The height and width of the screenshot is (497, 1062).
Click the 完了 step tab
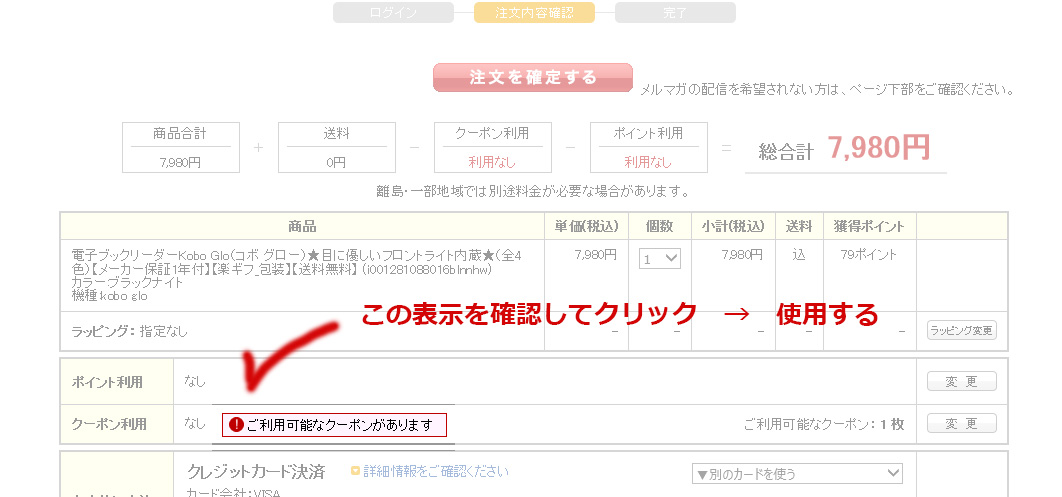click(675, 13)
